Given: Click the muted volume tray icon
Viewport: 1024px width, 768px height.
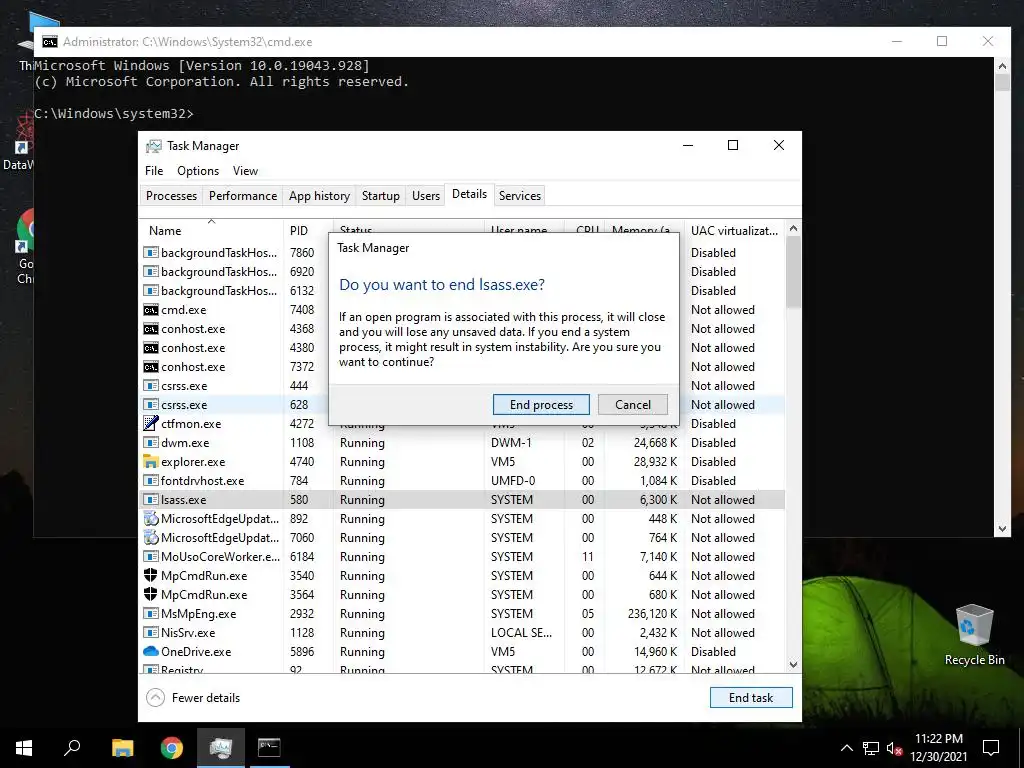Looking at the screenshot, I should (x=894, y=748).
